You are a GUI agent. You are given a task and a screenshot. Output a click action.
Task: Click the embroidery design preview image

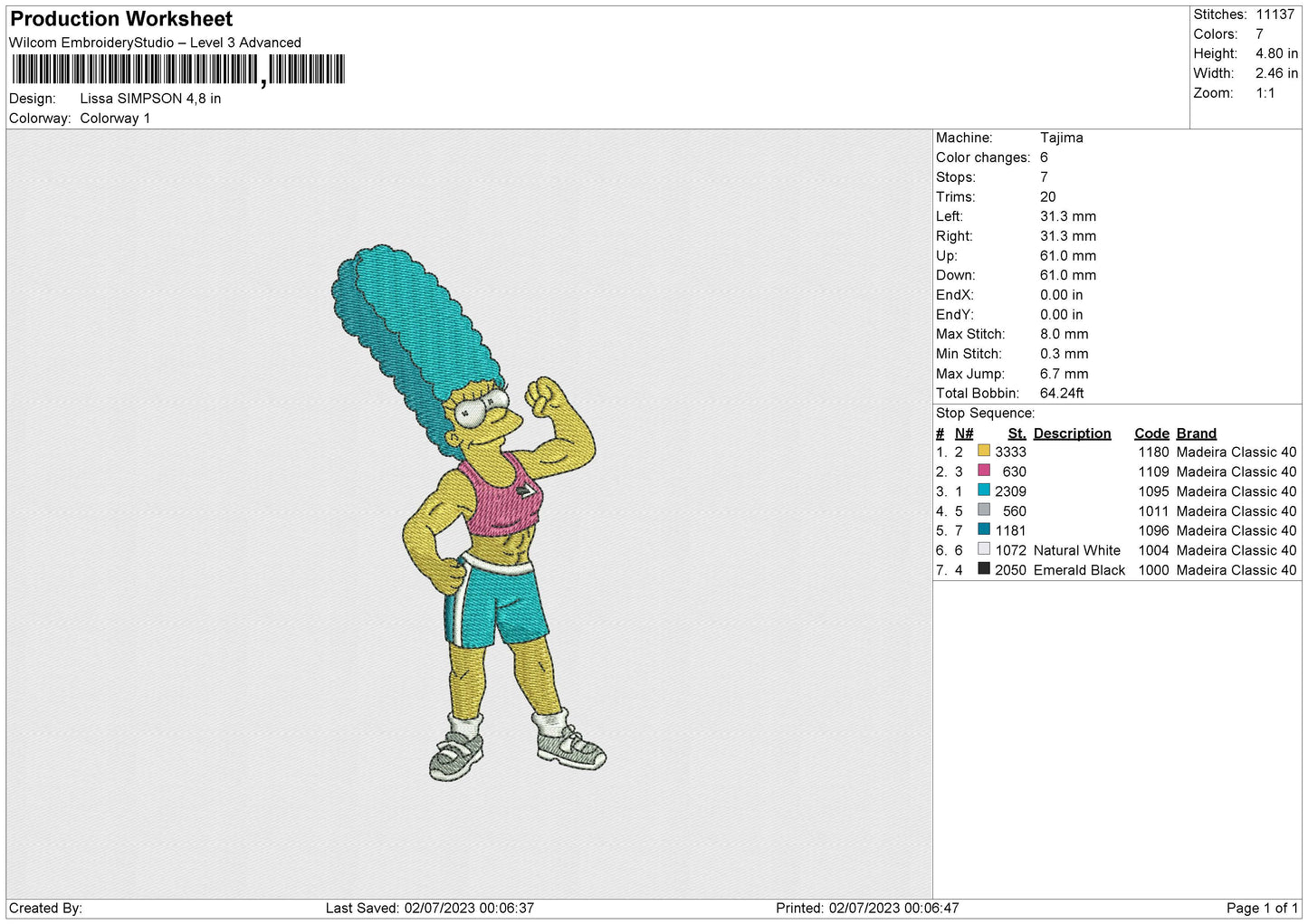[468, 513]
